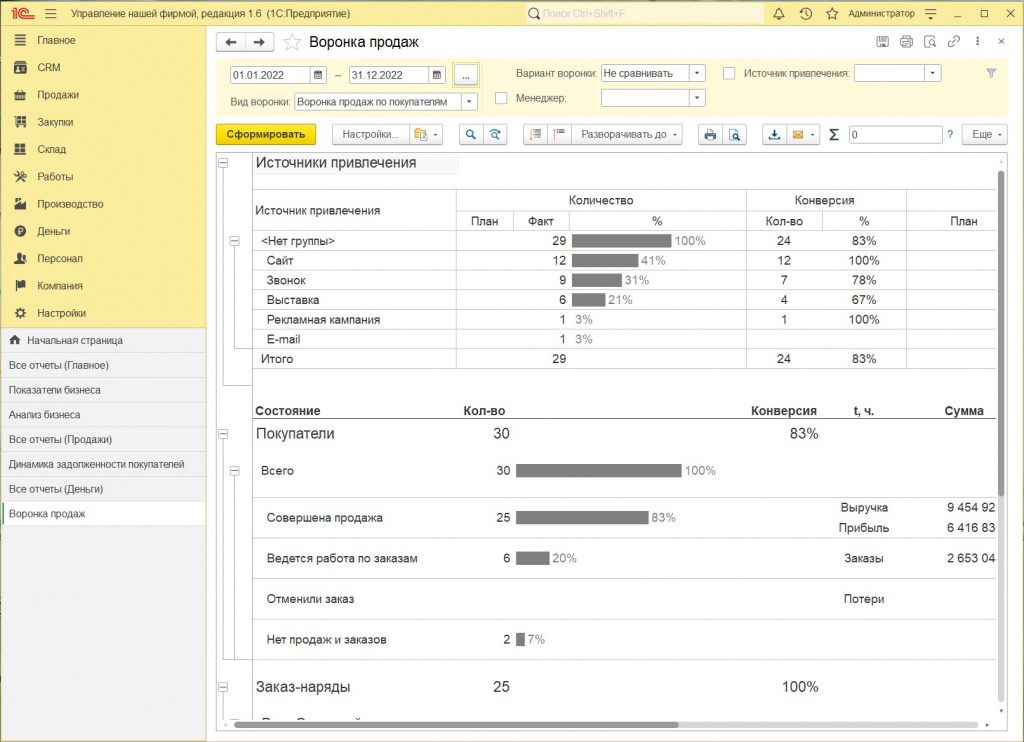Click filter funnel icon at right
Image resolution: width=1024 pixels, height=742 pixels.
tap(991, 73)
